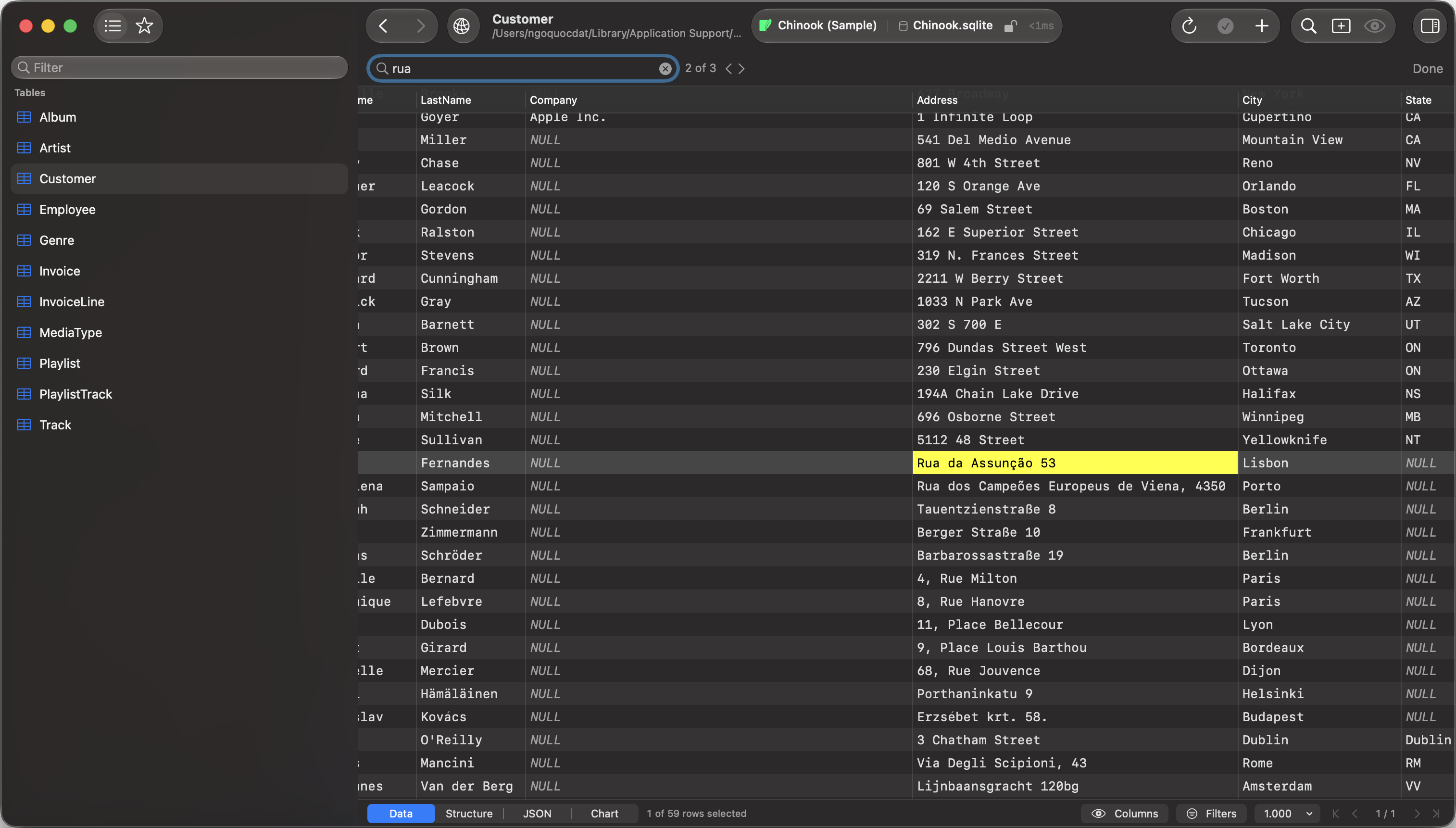The image size is (1456, 828).
Task: Toggle the eye preview icon in toolbar
Action: [x=1375, y=25]
